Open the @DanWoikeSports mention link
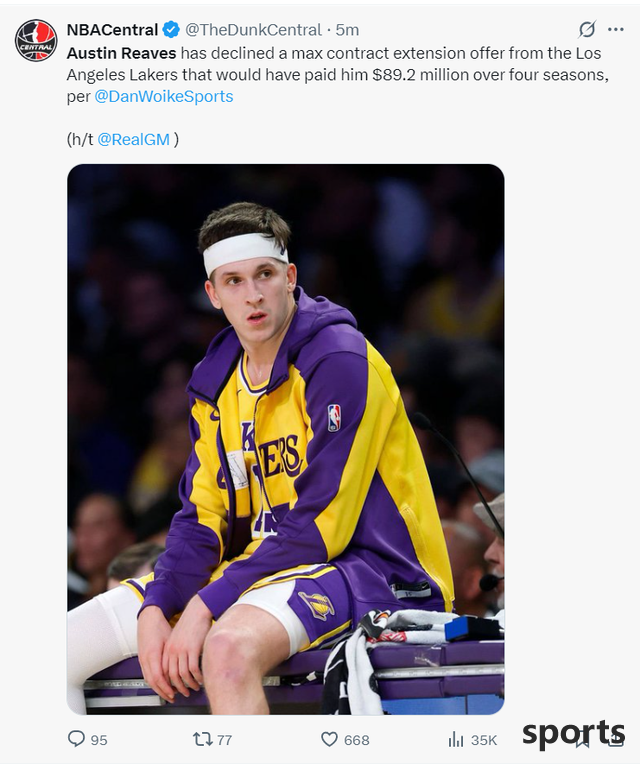The height and width of the screenshot is (764, 640). coord(164,96)
